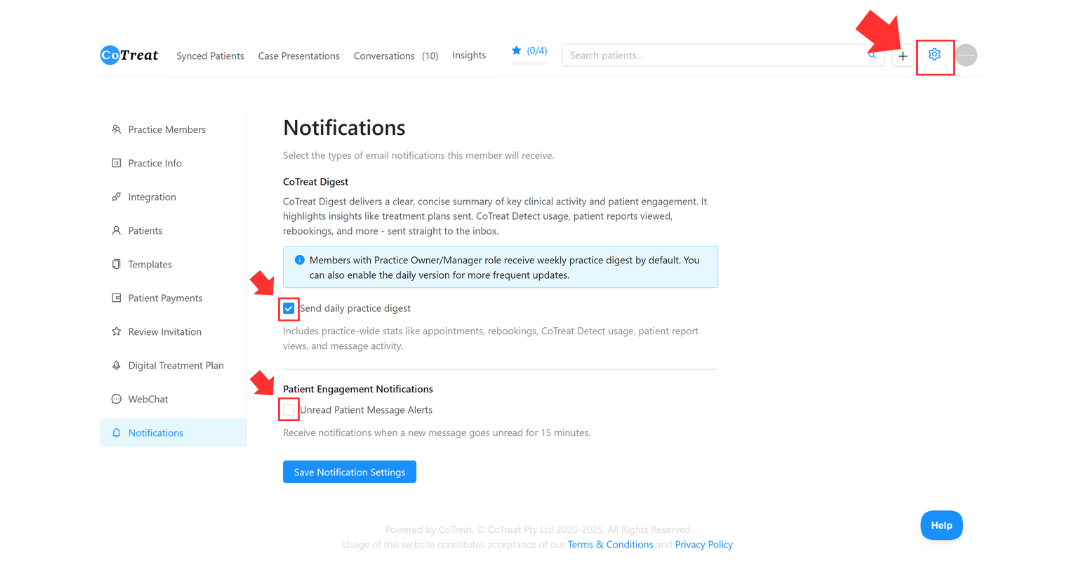Click the (0/4) progress counter
The width and height of the screenshot is (1080, 570).
pyautogui.click(x=537, y=51)
